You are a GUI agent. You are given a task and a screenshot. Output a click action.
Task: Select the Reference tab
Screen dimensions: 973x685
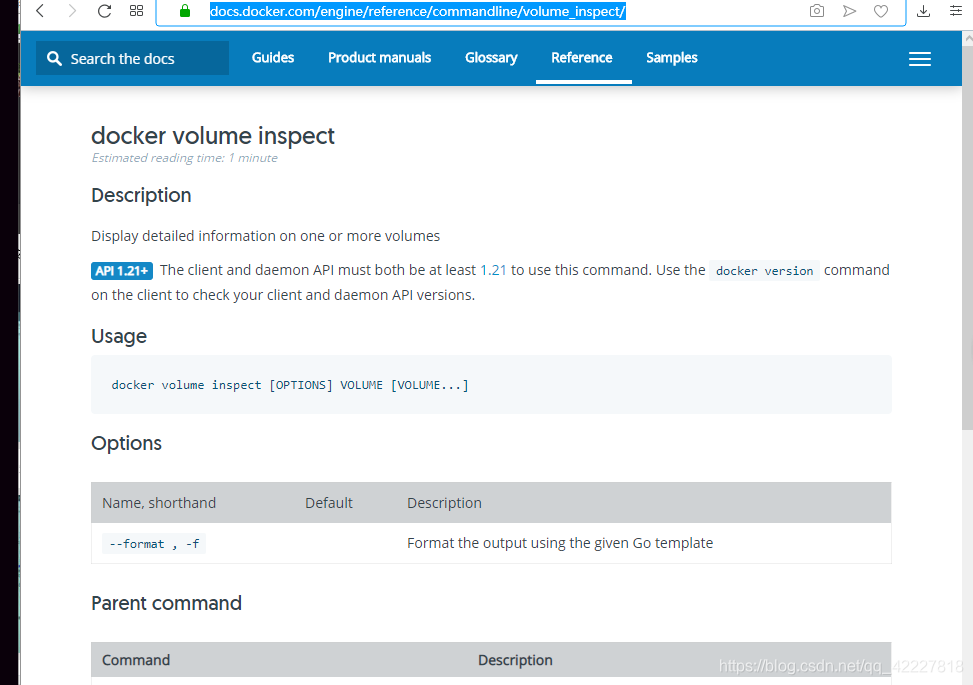[x=582, y=58]
